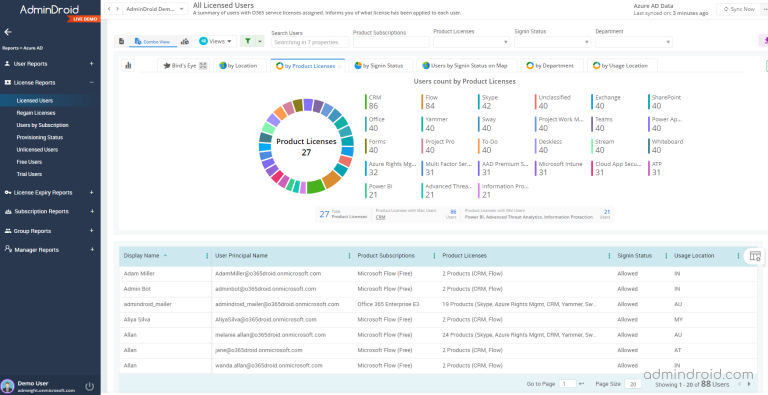The image size is (768, 395).
Task: Select Combo View mode
Action: click(152, 42)
